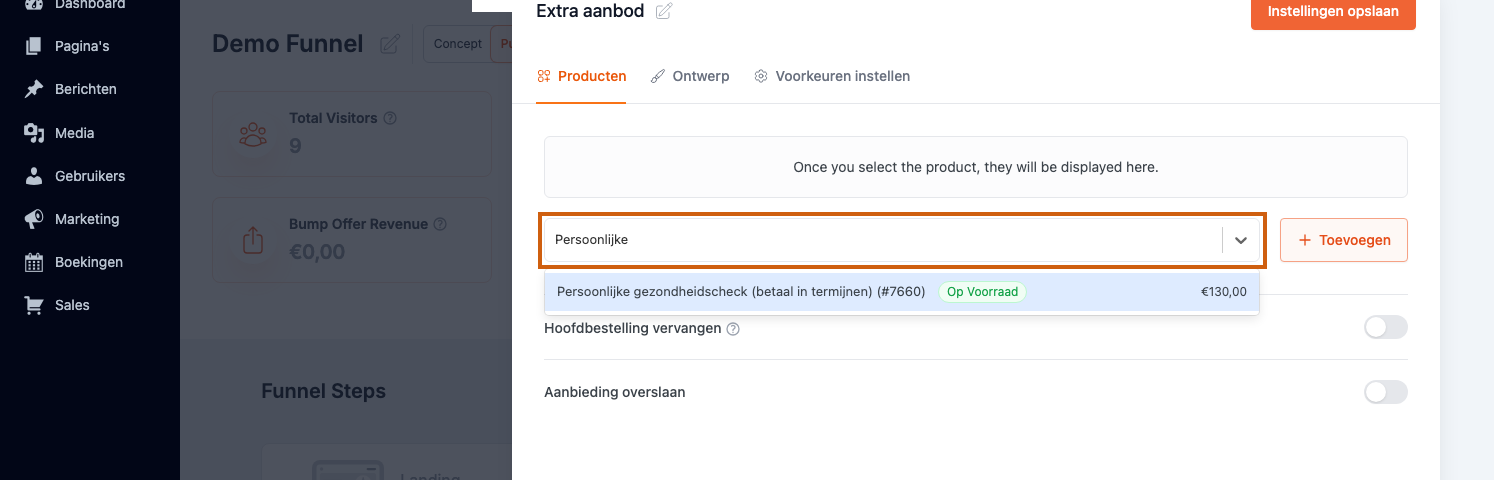Click the Sales shopping cart icon
1494x480 pixels.
click(x=34, y=305)
